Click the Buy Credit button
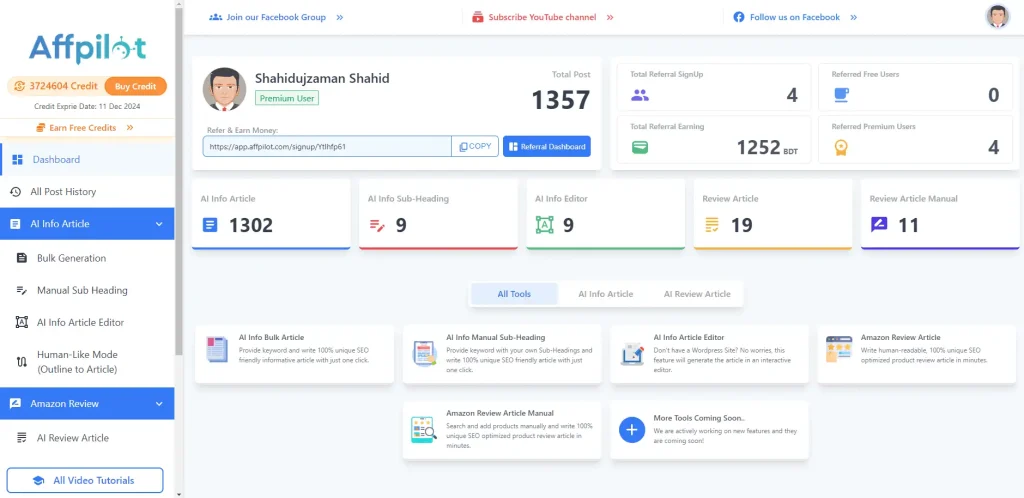The width and height of the screenshot is (1024, 498). coord(135,86)
